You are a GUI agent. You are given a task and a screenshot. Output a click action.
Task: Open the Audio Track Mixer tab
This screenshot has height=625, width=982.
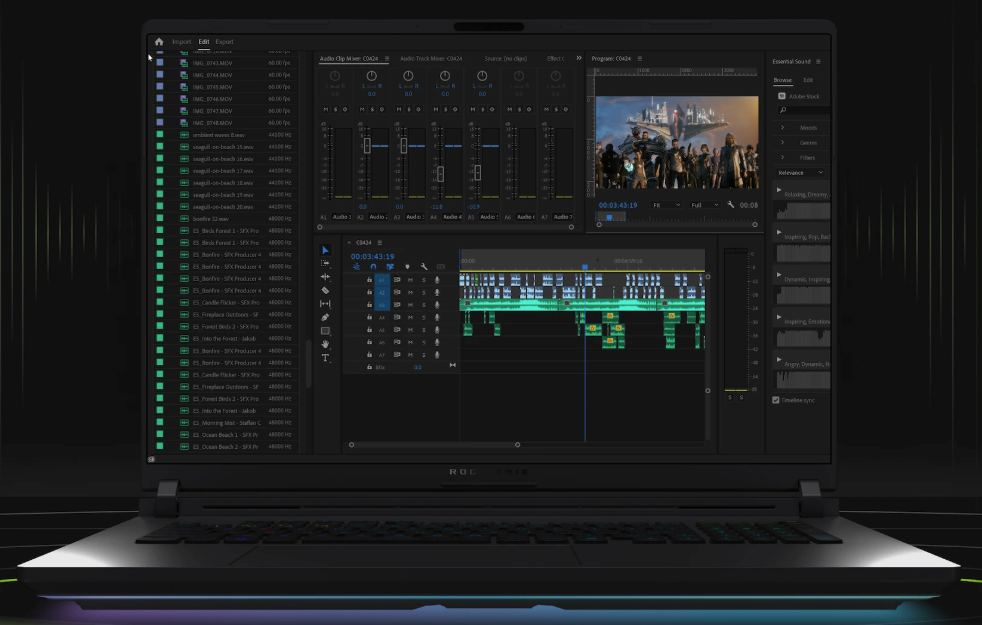tap(431, 59)
